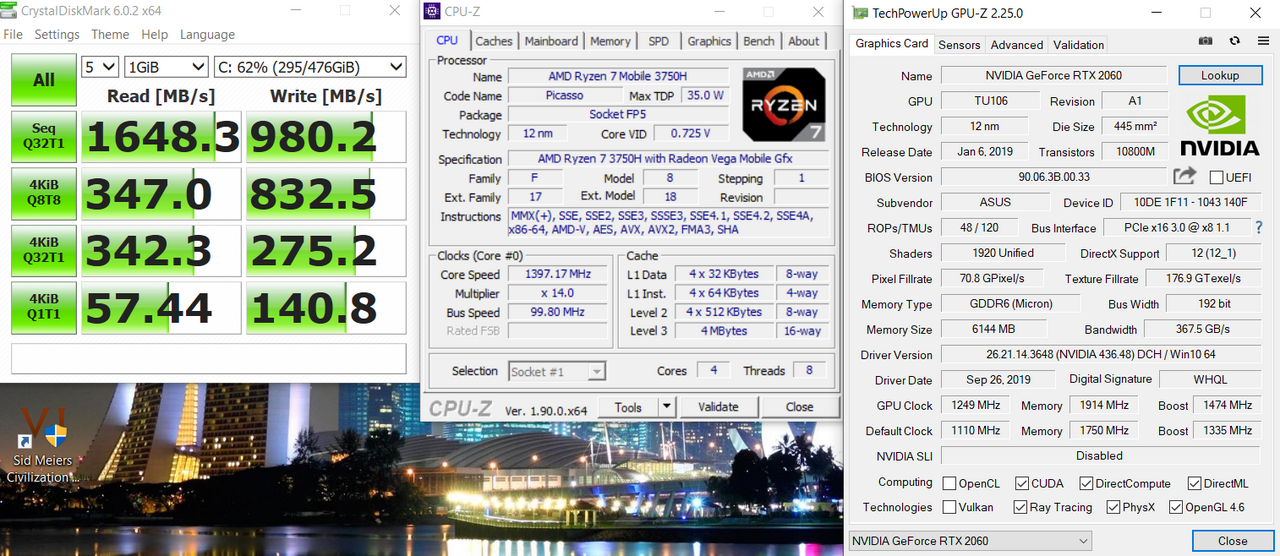Open the GPU-Z hamburger menu
The height and width of the screenshot is (556, 1280).
[1263, 41]
